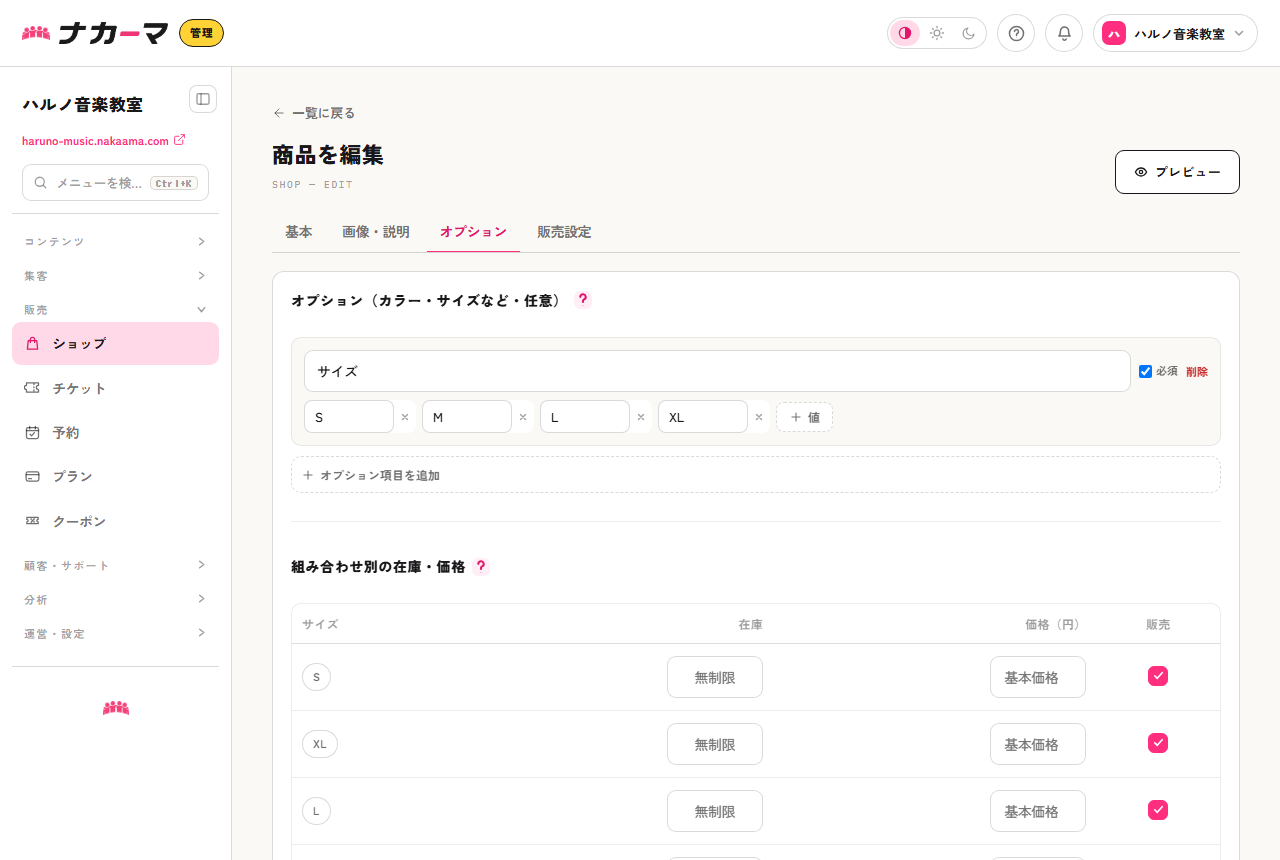Expand the 分析 sidebar section

[x=115, y=600]
